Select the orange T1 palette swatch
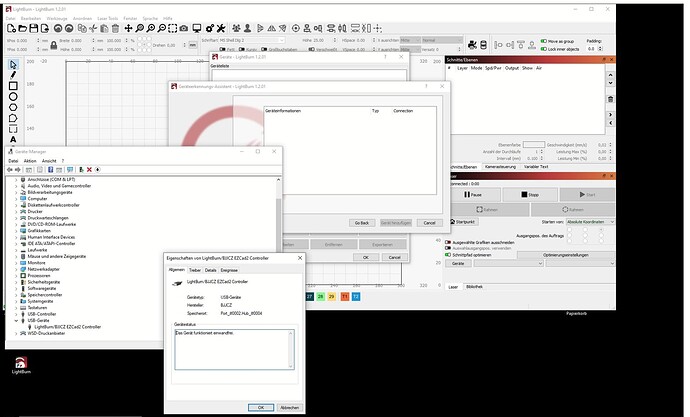This screenshot has width=690, height=417. [x=345, y=297]
